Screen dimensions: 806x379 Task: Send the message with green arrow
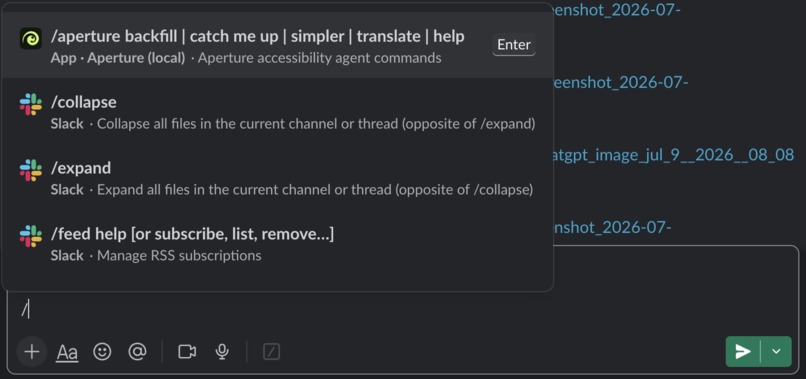(743, 351)
